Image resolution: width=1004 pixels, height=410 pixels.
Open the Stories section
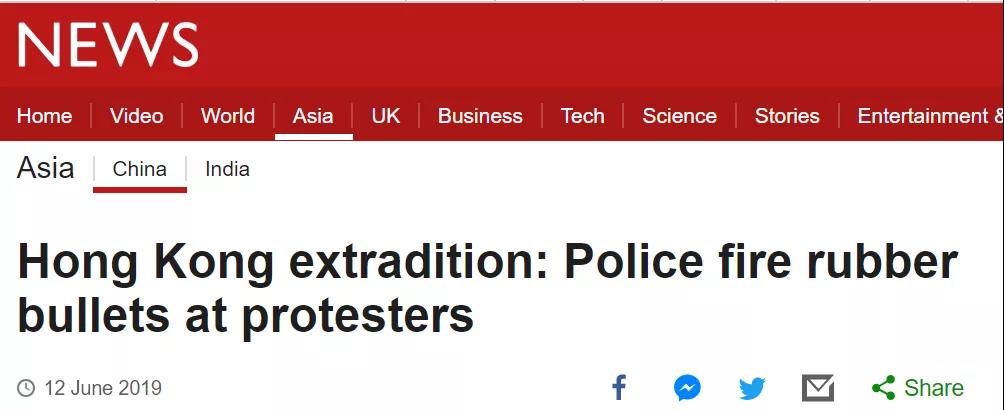click(x=787, y=116)
